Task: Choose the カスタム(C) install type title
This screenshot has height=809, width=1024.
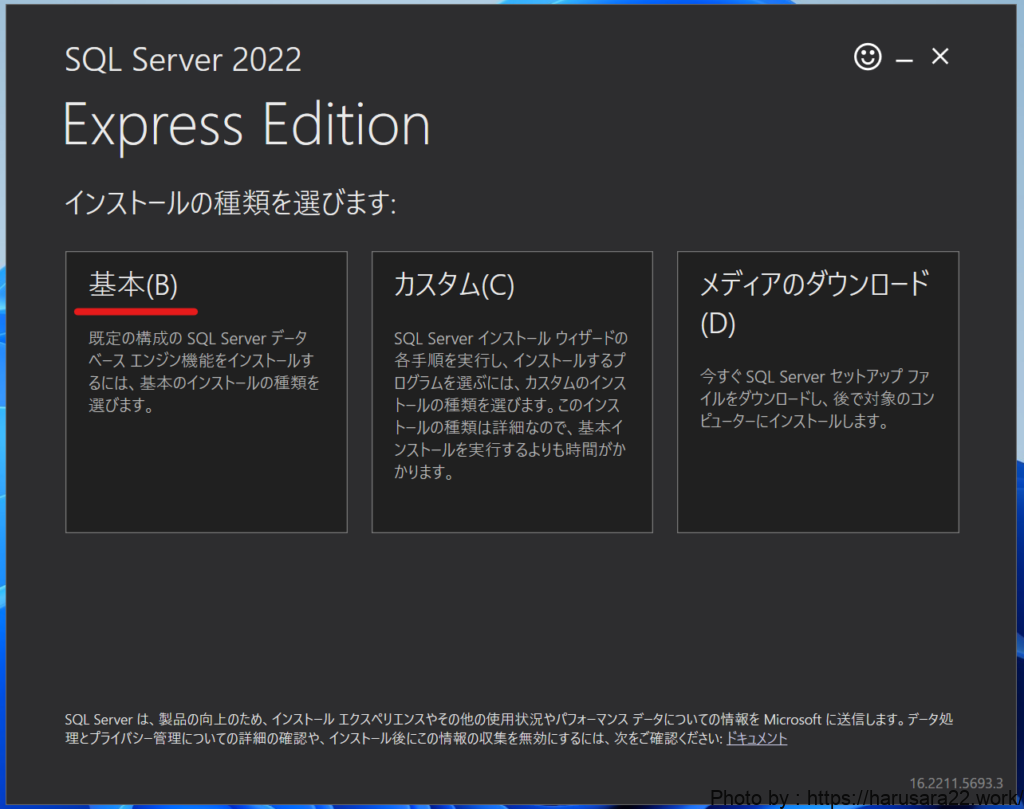Action: 454,286
